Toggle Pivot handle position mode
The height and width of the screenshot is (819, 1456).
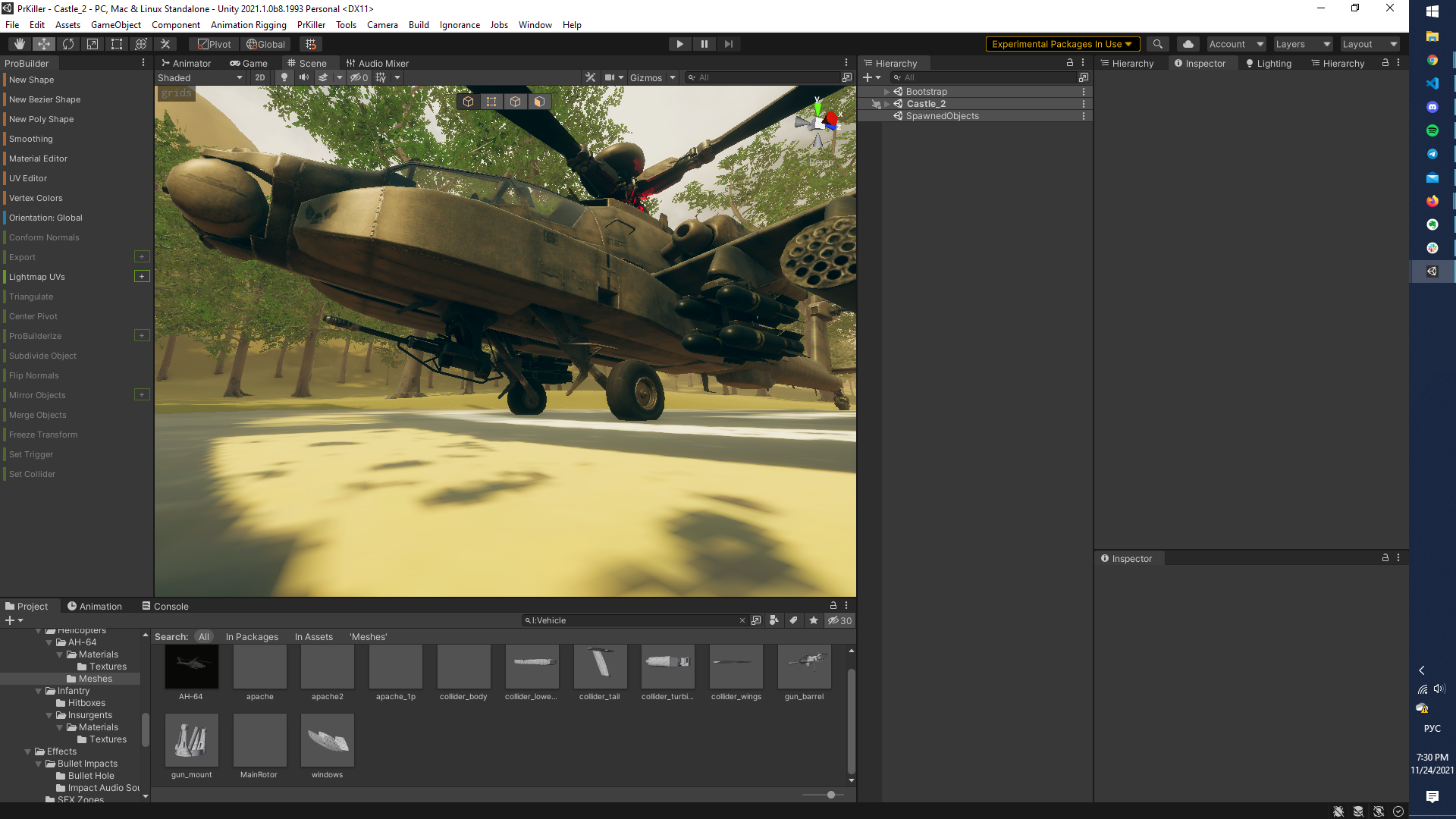coord(213,43)
